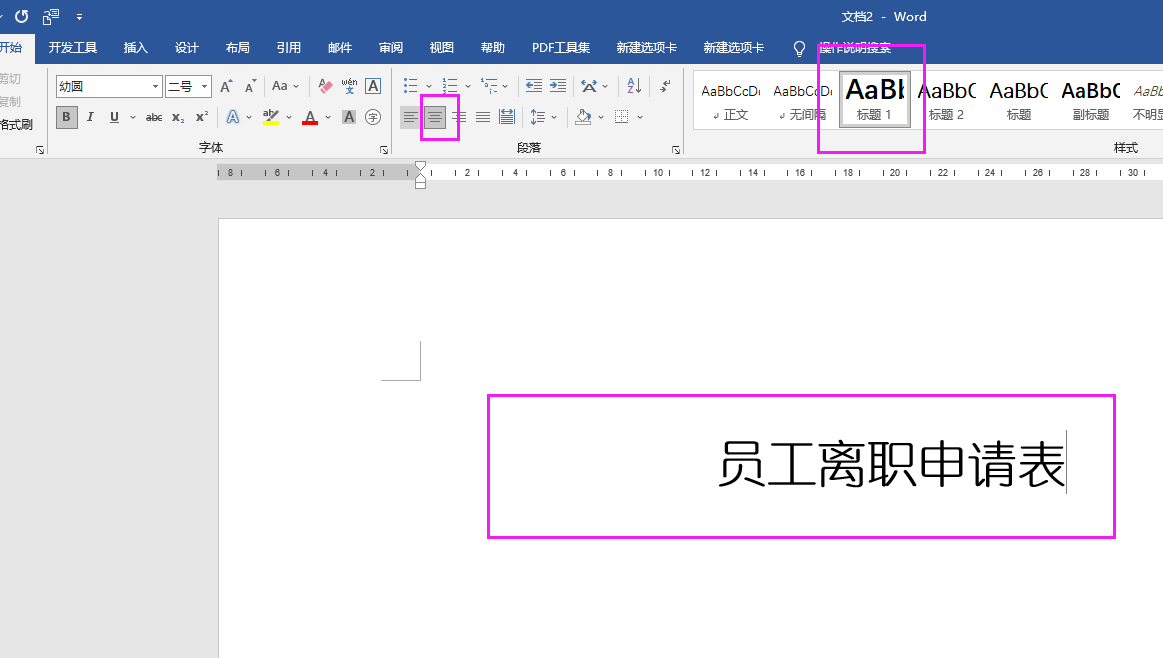The height and width of the screenshot is (658, 1163).
Task: Apply strikethrough formatting
Action: pyautogui.click(x=153, y=117)
